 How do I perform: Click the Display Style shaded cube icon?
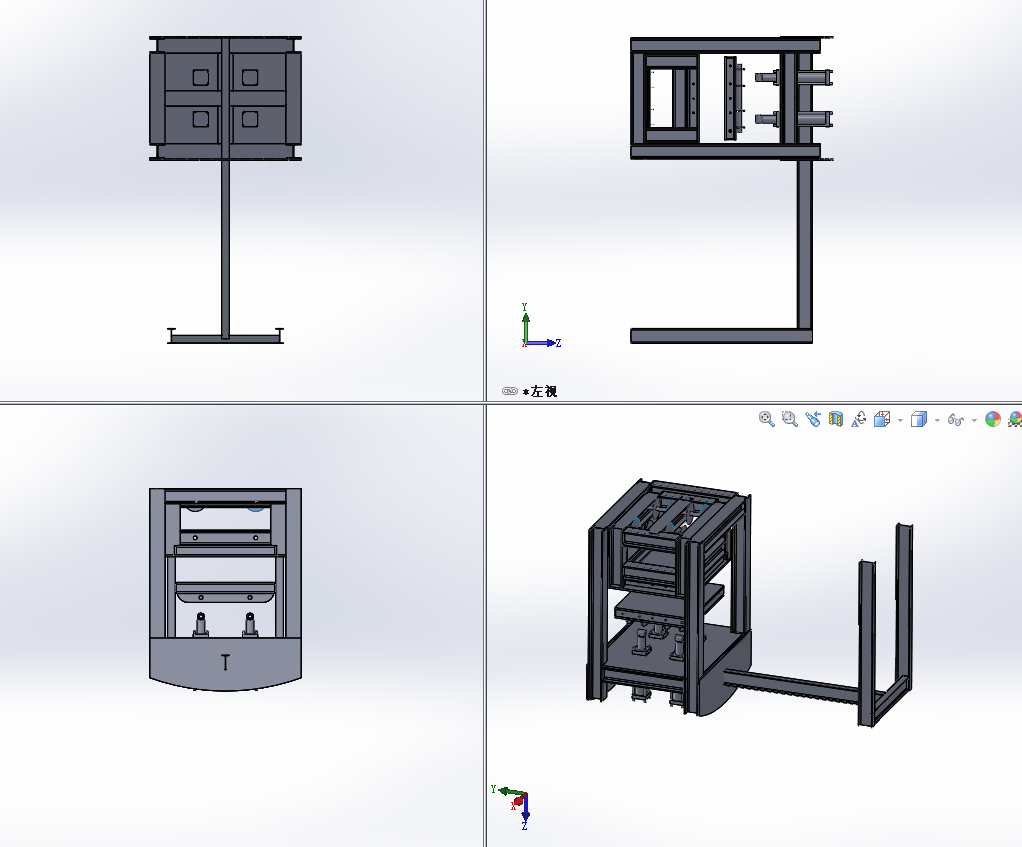[x=918, y=419]
